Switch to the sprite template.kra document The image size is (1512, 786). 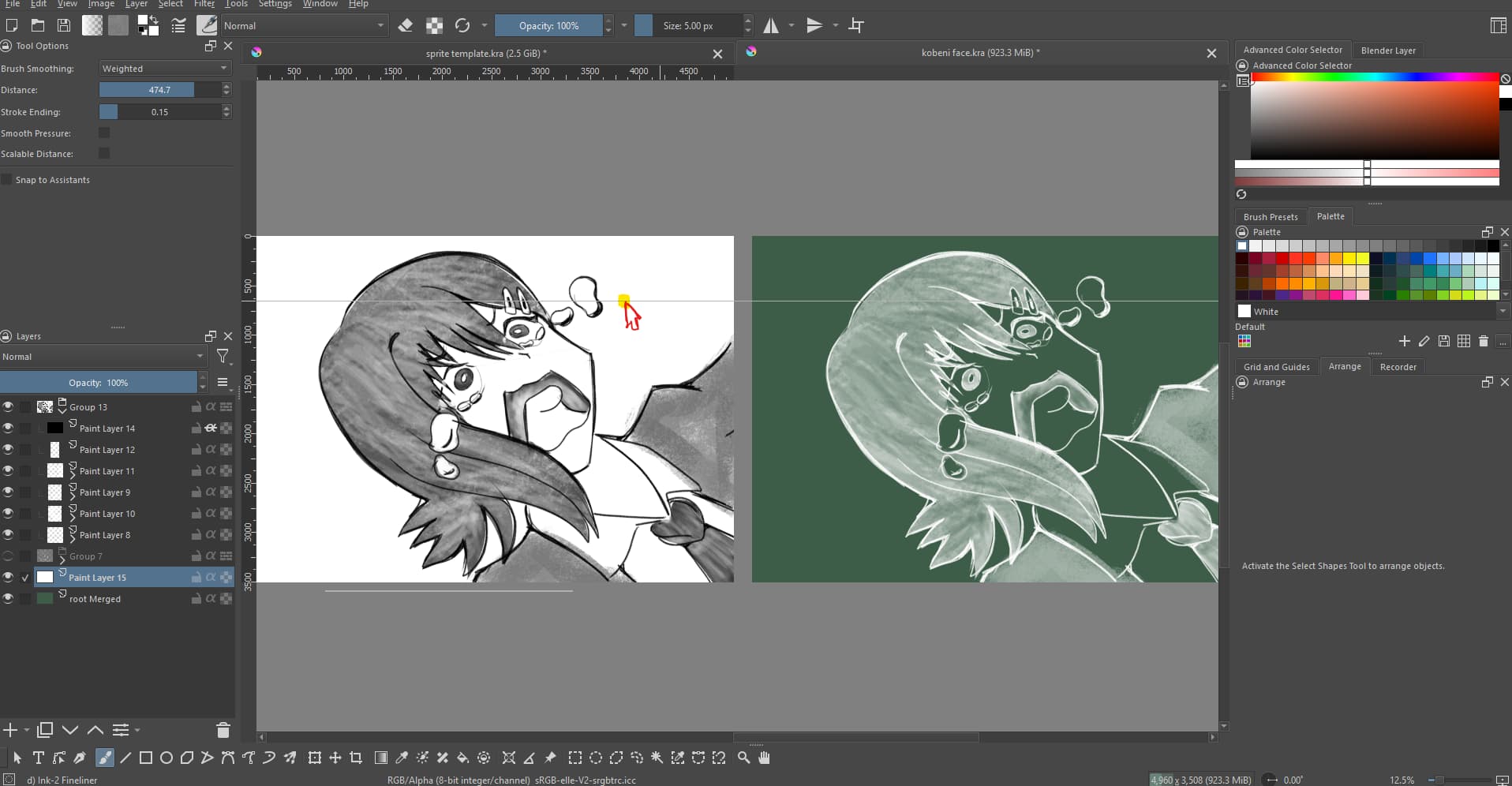click(485, 54)
